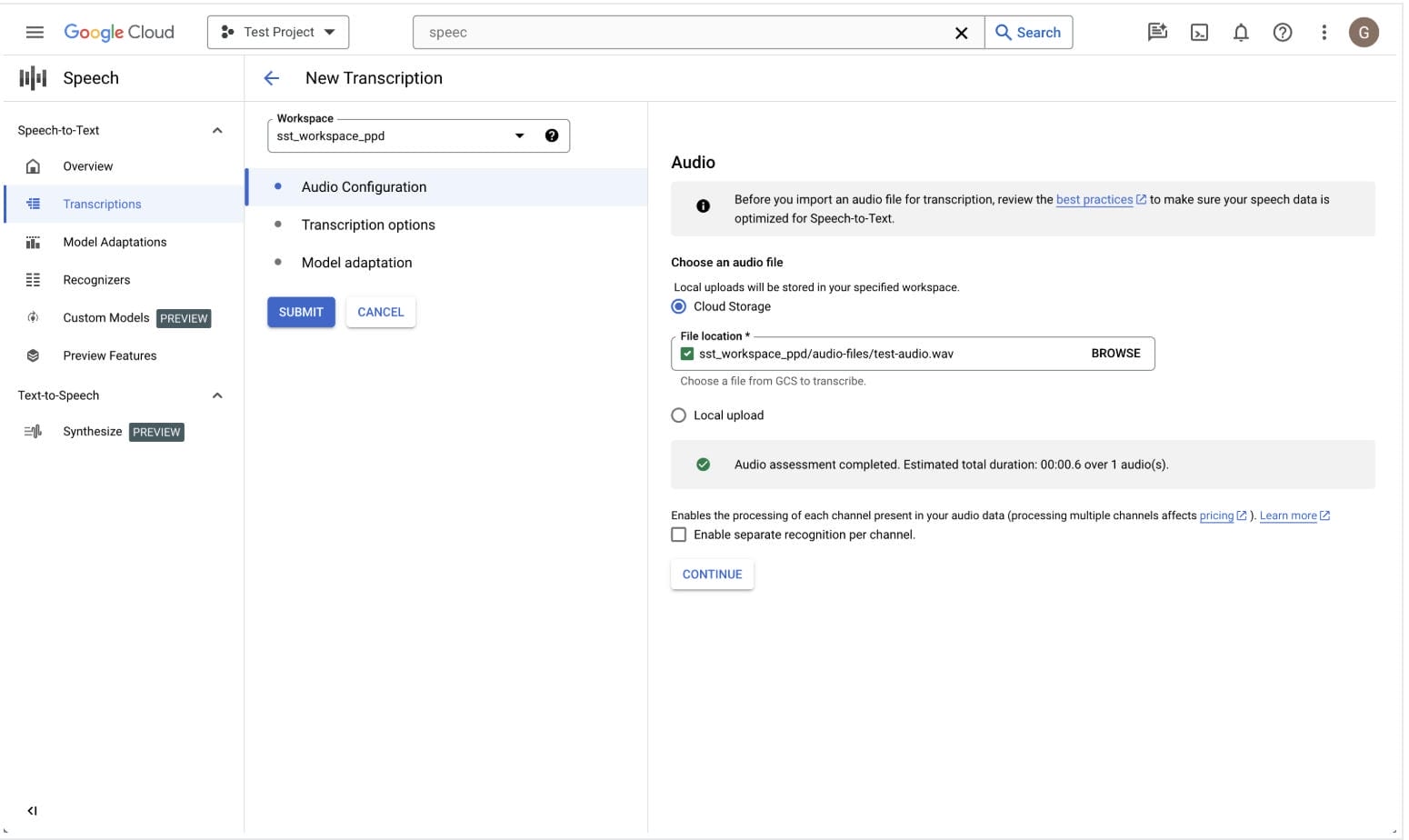The height and width of the screenshot is (840, 1409).
Task: Click the blue SUBMIT button
Action: (x=301, y=312)
